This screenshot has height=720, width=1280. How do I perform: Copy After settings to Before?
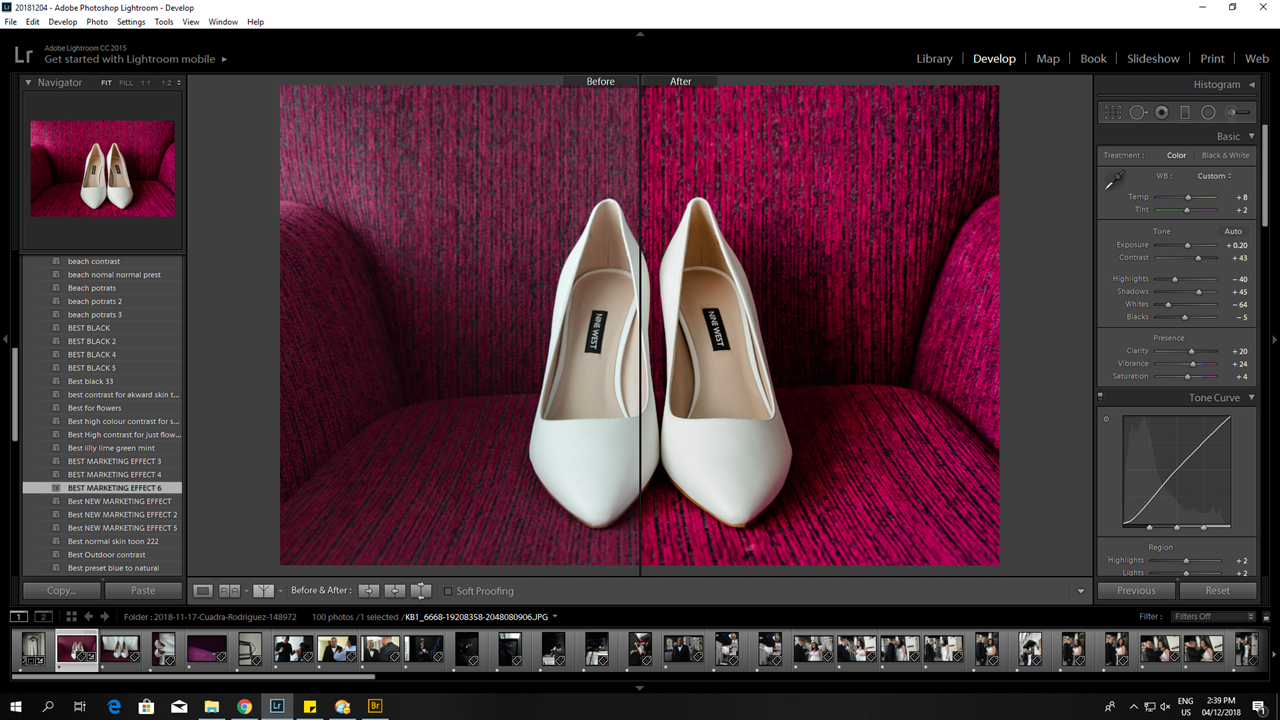pyautogui.click(x=395, y=591)
